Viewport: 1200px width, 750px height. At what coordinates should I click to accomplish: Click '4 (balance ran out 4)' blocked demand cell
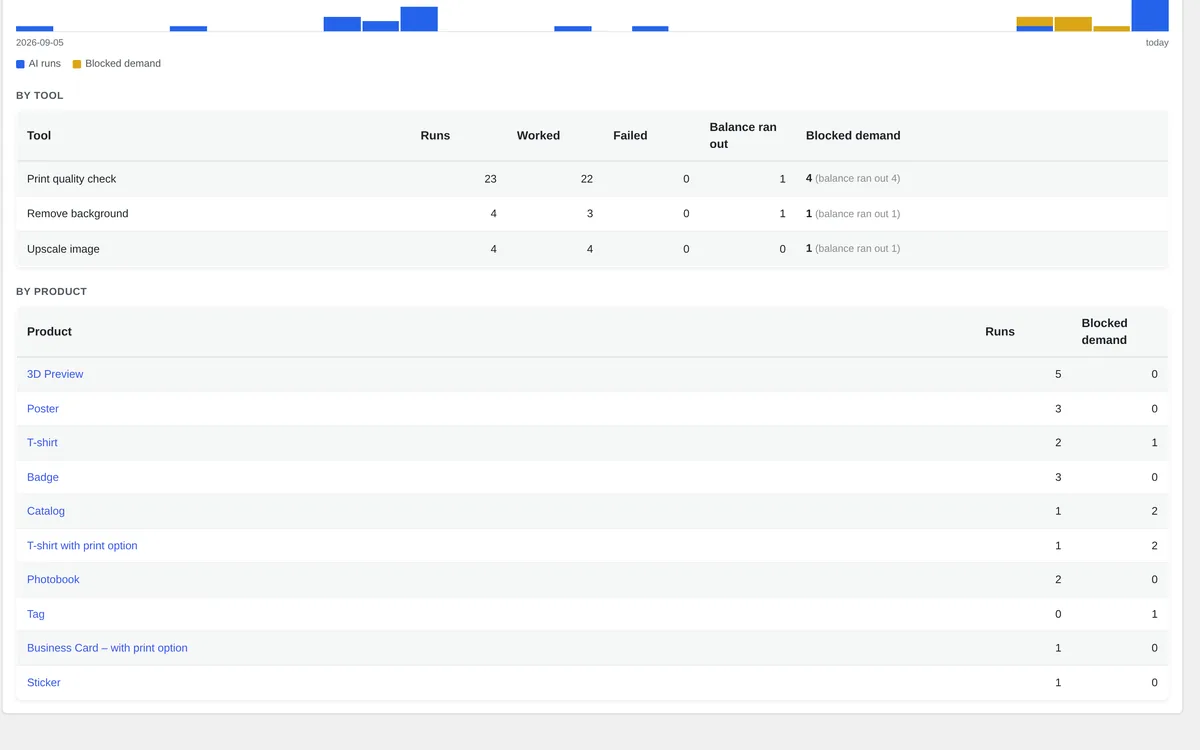pyautogui.click(x=853, y=179)
